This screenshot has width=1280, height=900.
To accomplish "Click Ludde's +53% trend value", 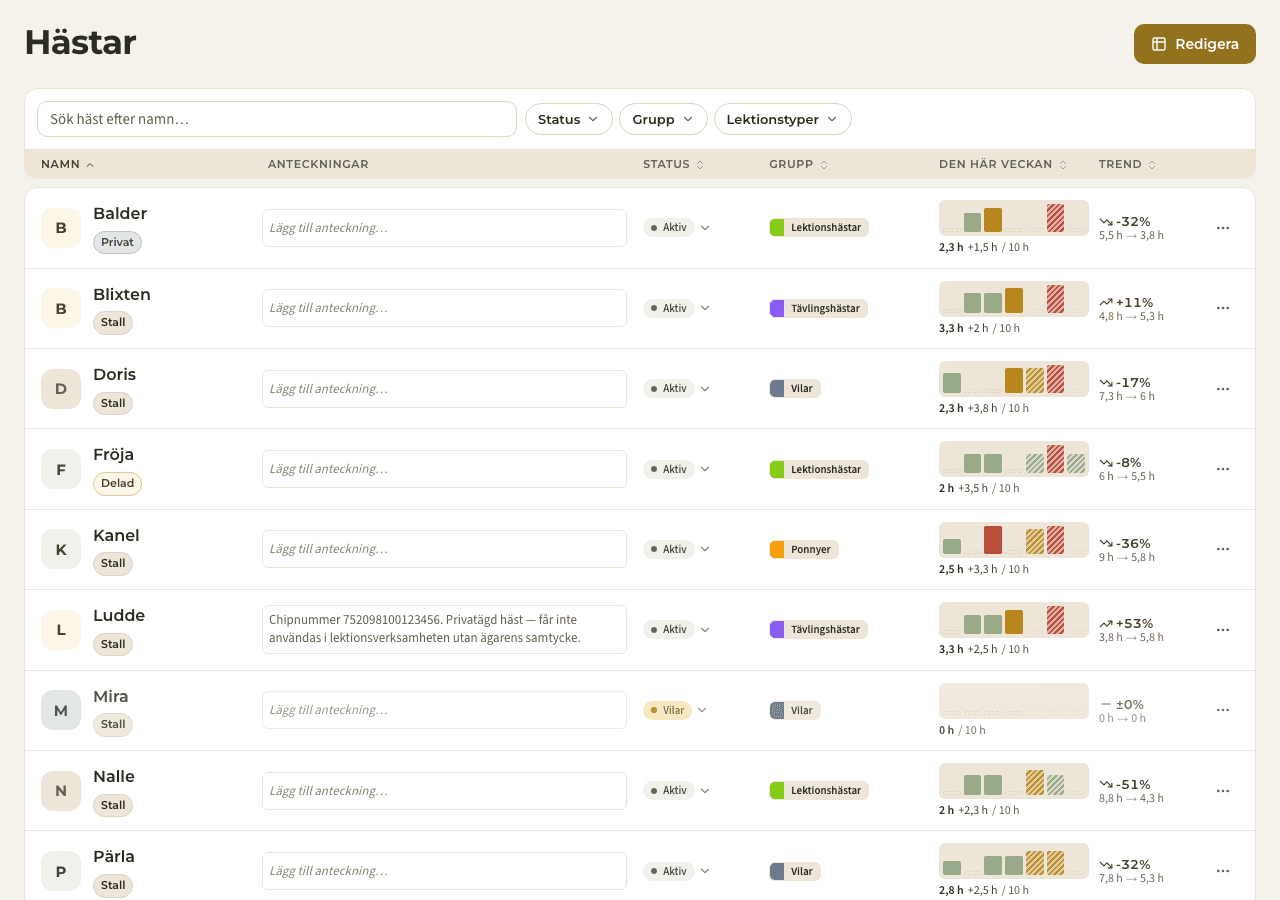I will [1134, 623].
